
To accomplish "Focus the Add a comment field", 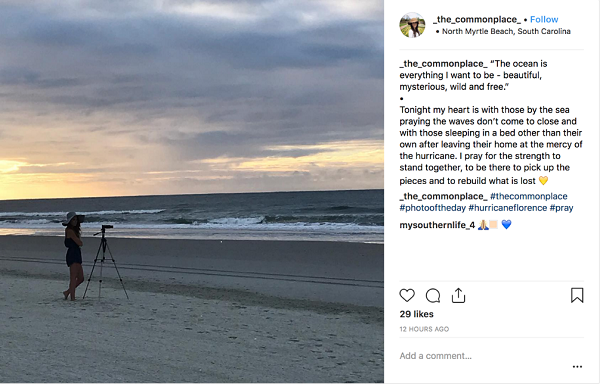I will (482, 356).
